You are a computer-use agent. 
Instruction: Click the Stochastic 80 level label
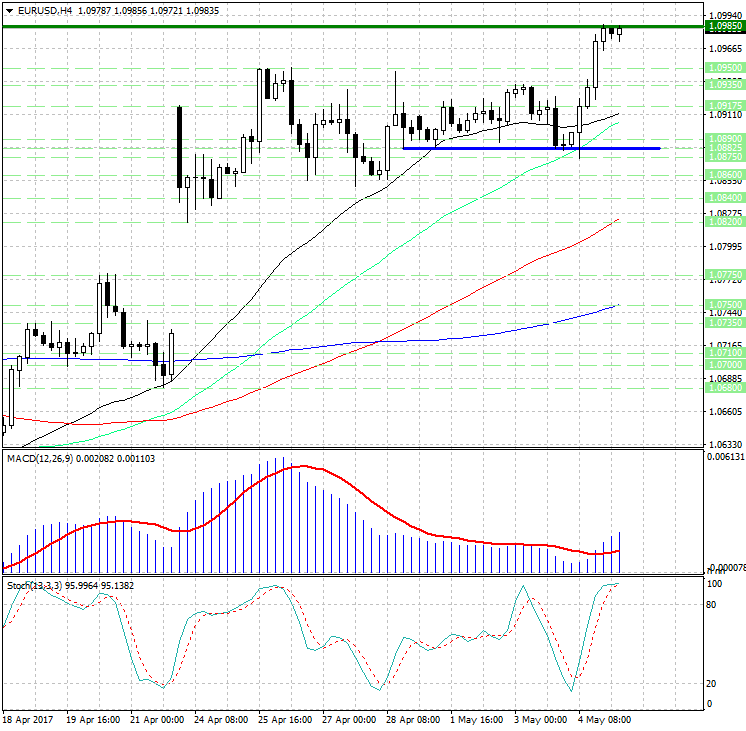[x=711, y=605]
